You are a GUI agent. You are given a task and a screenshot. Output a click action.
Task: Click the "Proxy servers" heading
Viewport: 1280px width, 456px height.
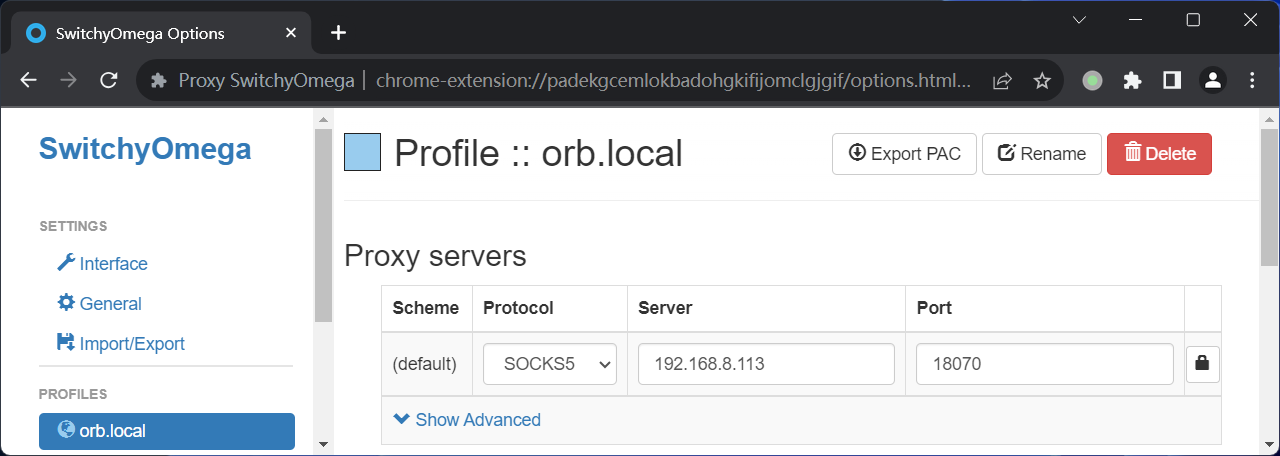tap(435, 256)
